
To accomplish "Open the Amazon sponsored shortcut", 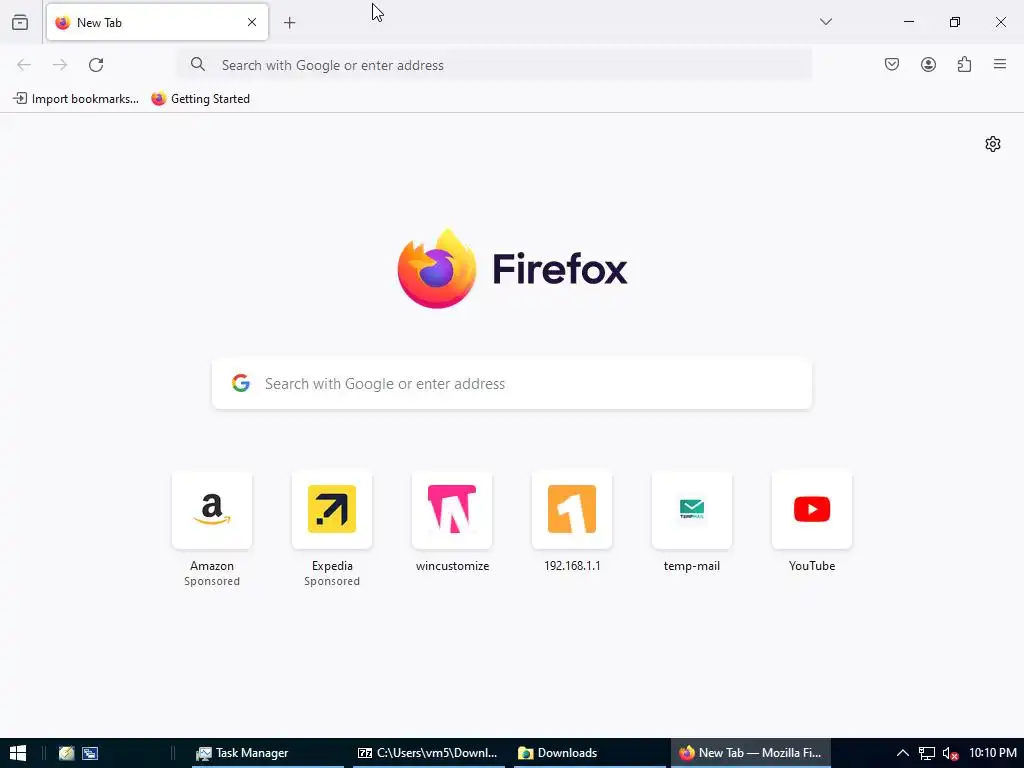I will tap(212, 509).
